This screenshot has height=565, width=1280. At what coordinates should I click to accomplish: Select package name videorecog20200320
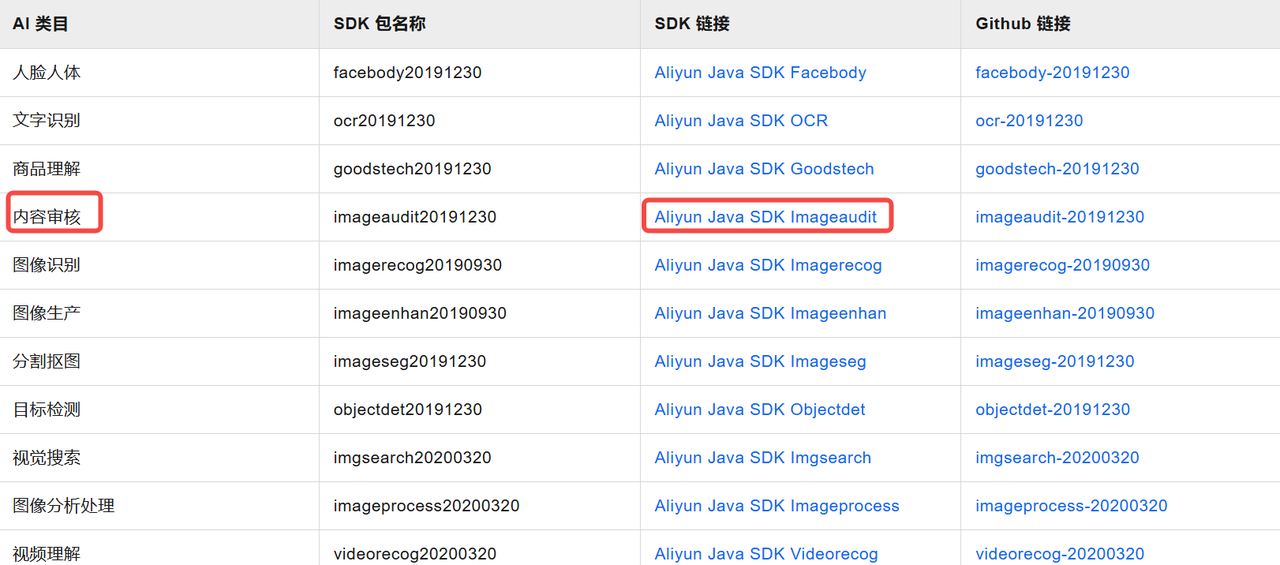tap(415, 553)
